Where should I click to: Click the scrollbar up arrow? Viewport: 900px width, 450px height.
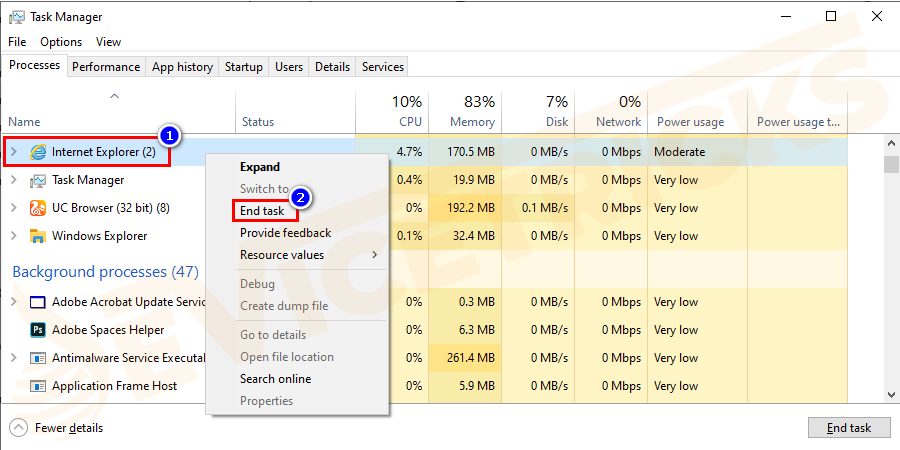point(891,143)
